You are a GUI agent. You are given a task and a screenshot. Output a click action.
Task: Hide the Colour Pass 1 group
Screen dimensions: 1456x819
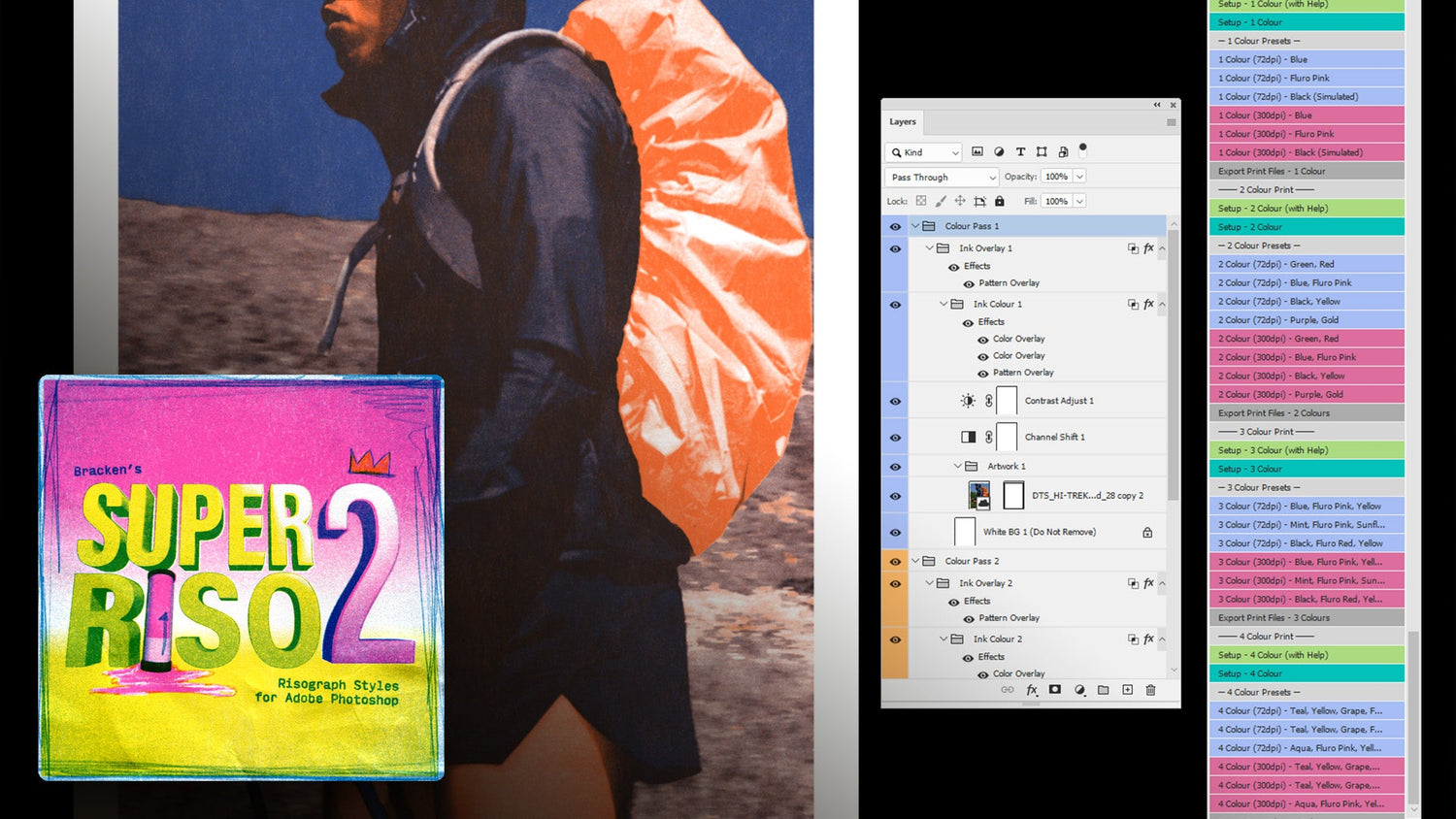895,227
